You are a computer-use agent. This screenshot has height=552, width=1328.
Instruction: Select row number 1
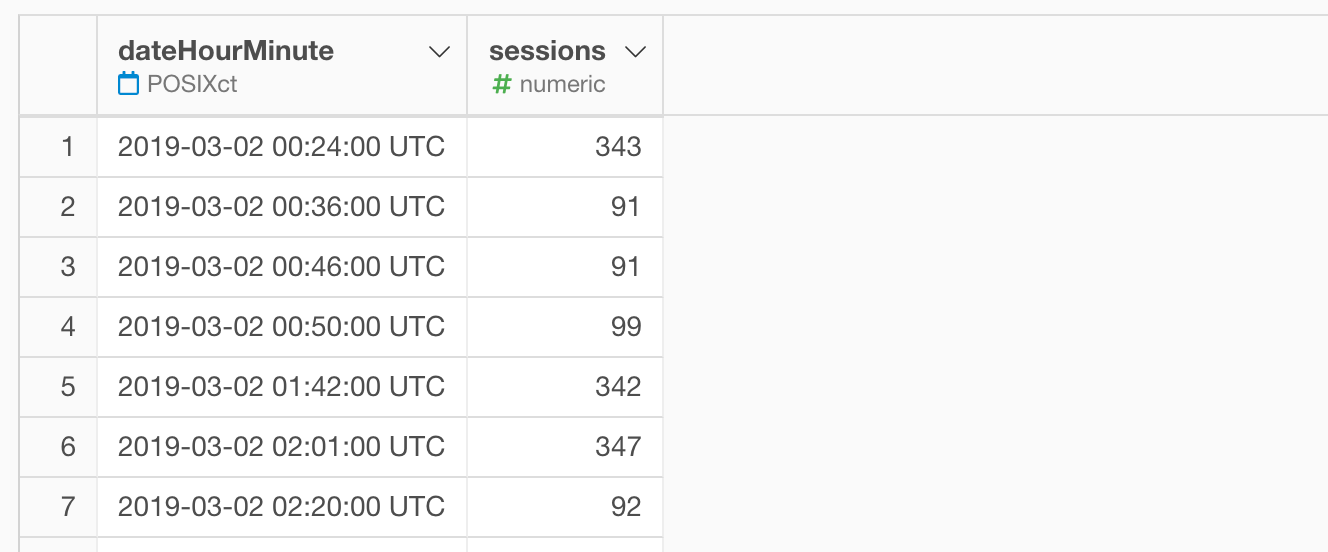58,147
